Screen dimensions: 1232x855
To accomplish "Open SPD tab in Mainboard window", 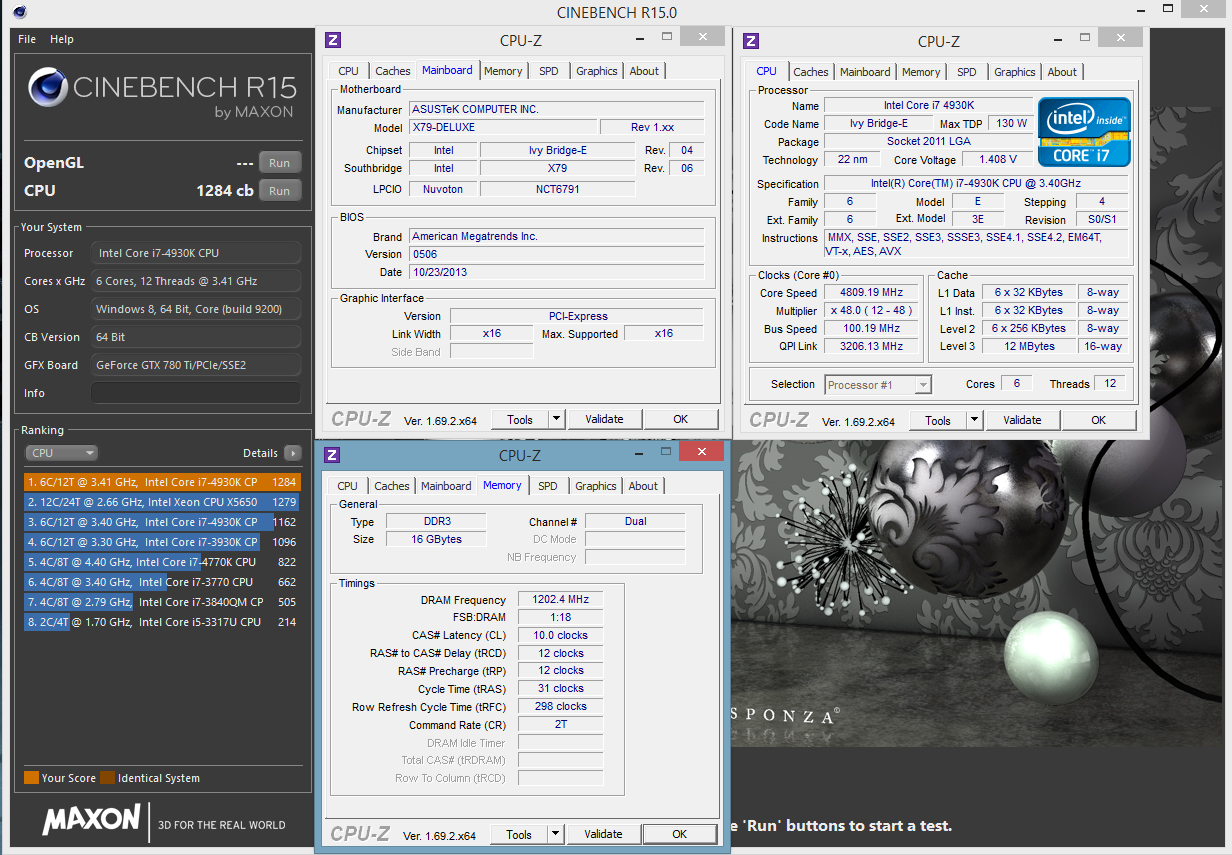I will click(549, 71).
